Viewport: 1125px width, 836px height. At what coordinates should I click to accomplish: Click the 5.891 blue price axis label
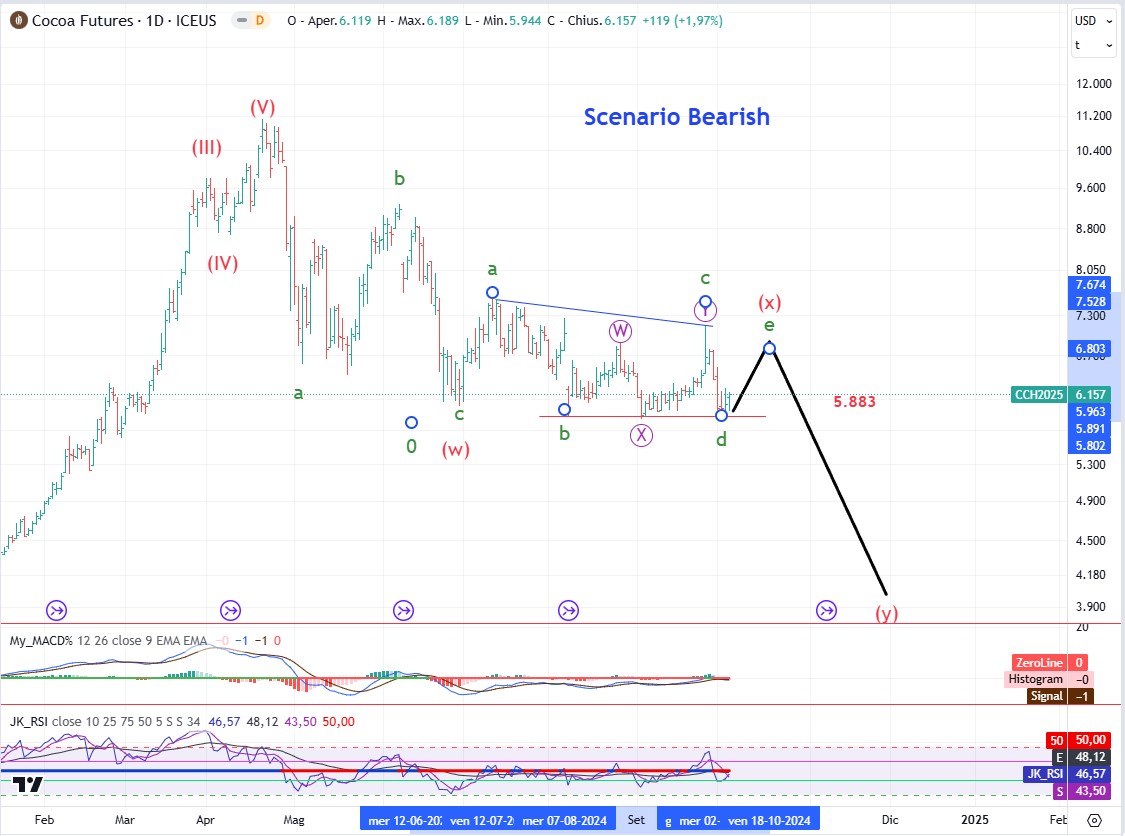(1090, 428)
